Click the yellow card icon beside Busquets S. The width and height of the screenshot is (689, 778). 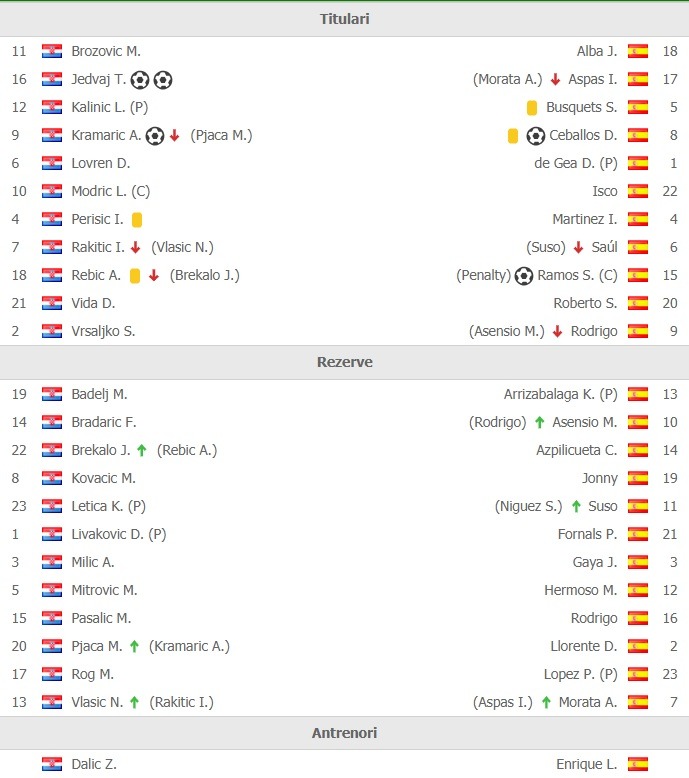(532, 108)
